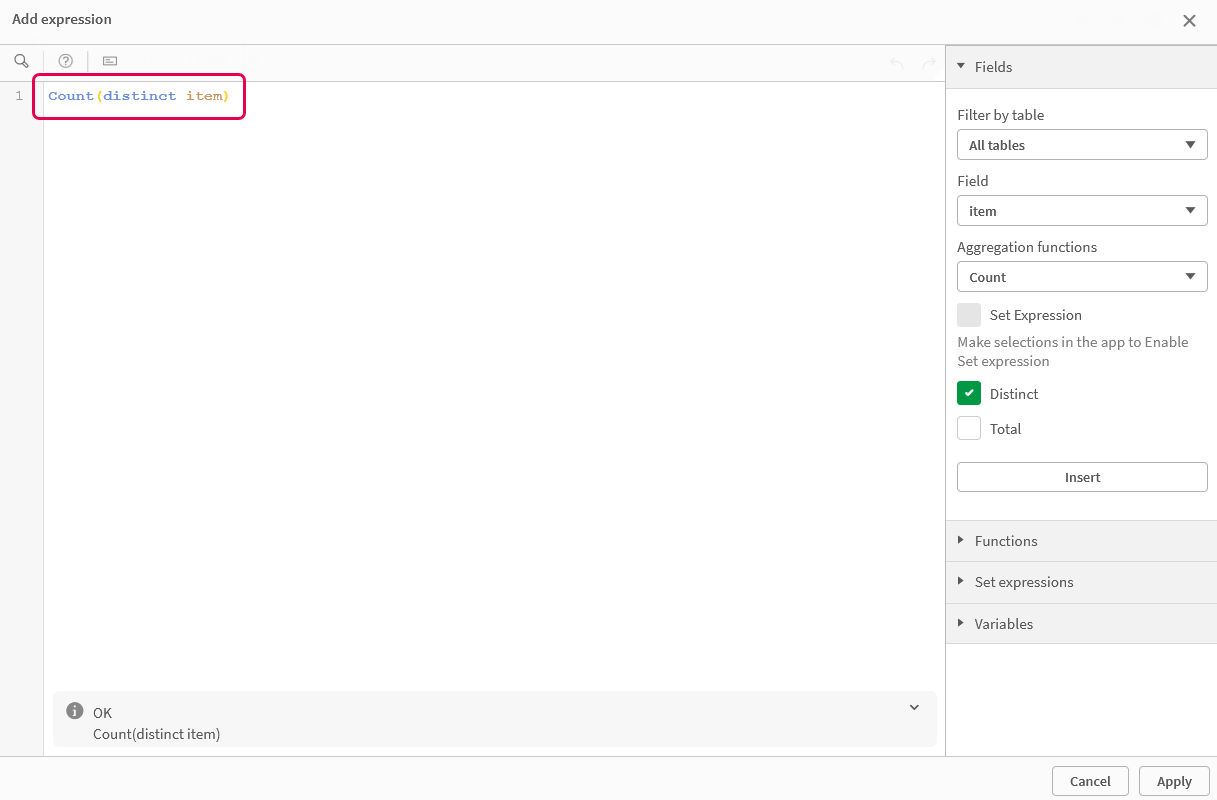
Task: Click the info icon beside OK status
Action: [x=74, y=711]
